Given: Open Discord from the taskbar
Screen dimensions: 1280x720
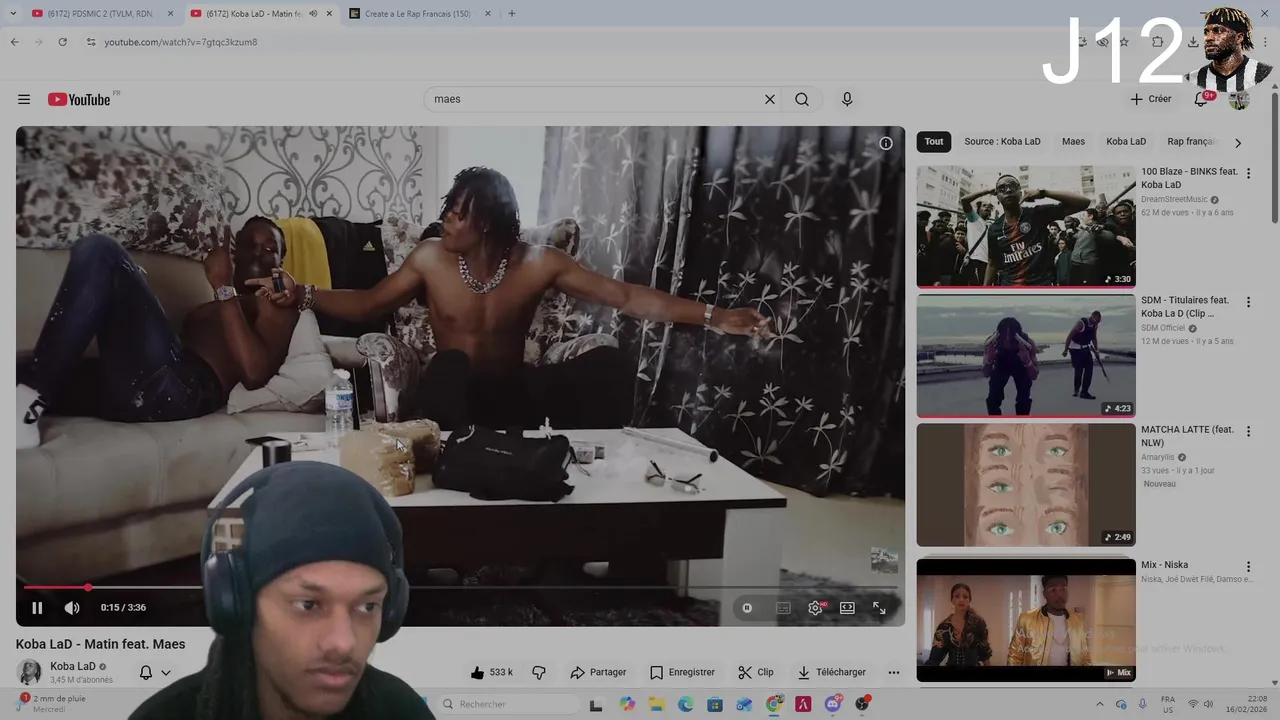Looking at the screenshot, I should (833, 704).
